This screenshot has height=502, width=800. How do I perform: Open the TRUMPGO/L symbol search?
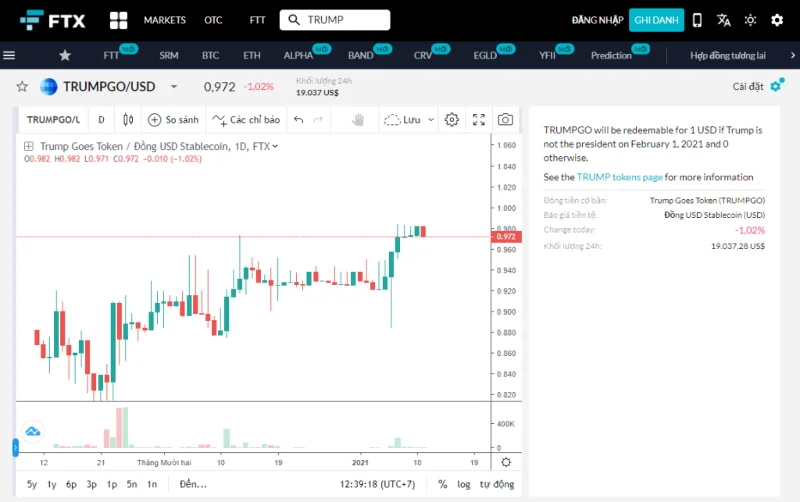53,119
